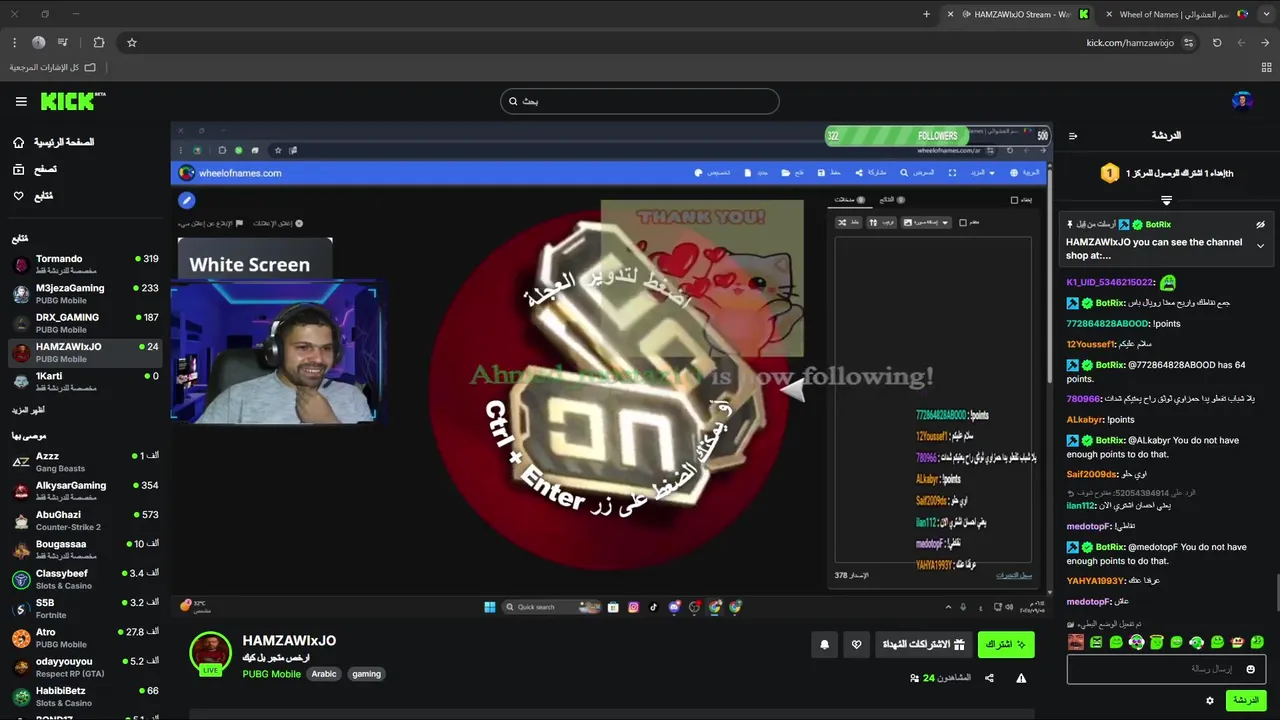
Task: Open recommended channel AlkysarGaming
Action: pos(85,490)
